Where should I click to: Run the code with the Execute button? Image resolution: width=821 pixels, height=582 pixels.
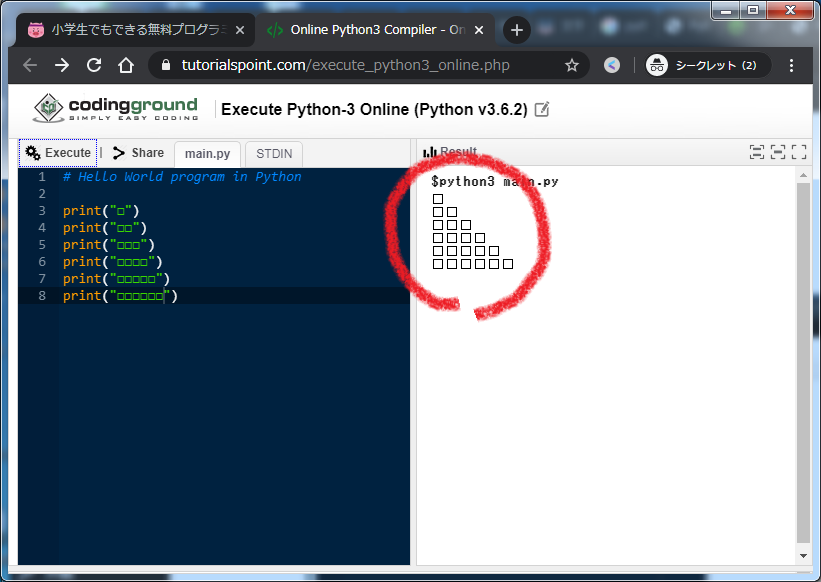[58, 153]
